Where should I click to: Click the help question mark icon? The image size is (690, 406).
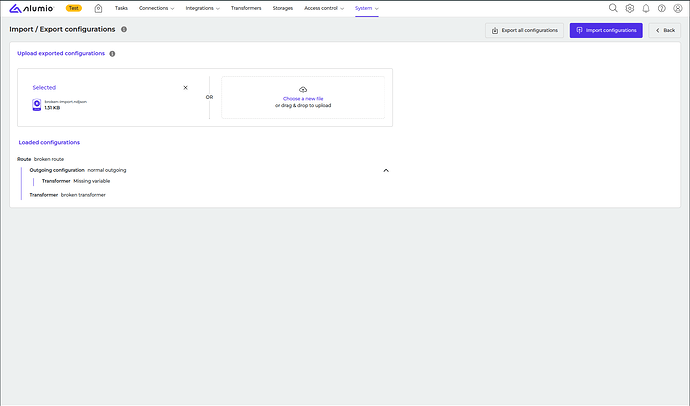click(661, 8)
